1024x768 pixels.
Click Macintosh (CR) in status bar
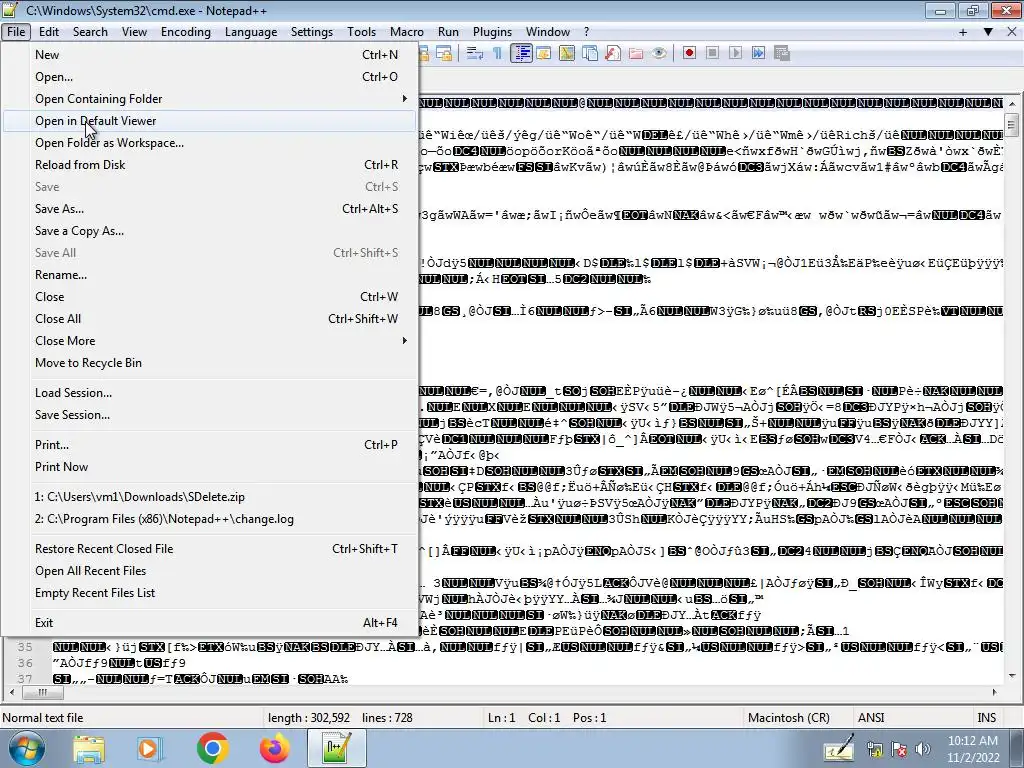(x=788, y=718)
